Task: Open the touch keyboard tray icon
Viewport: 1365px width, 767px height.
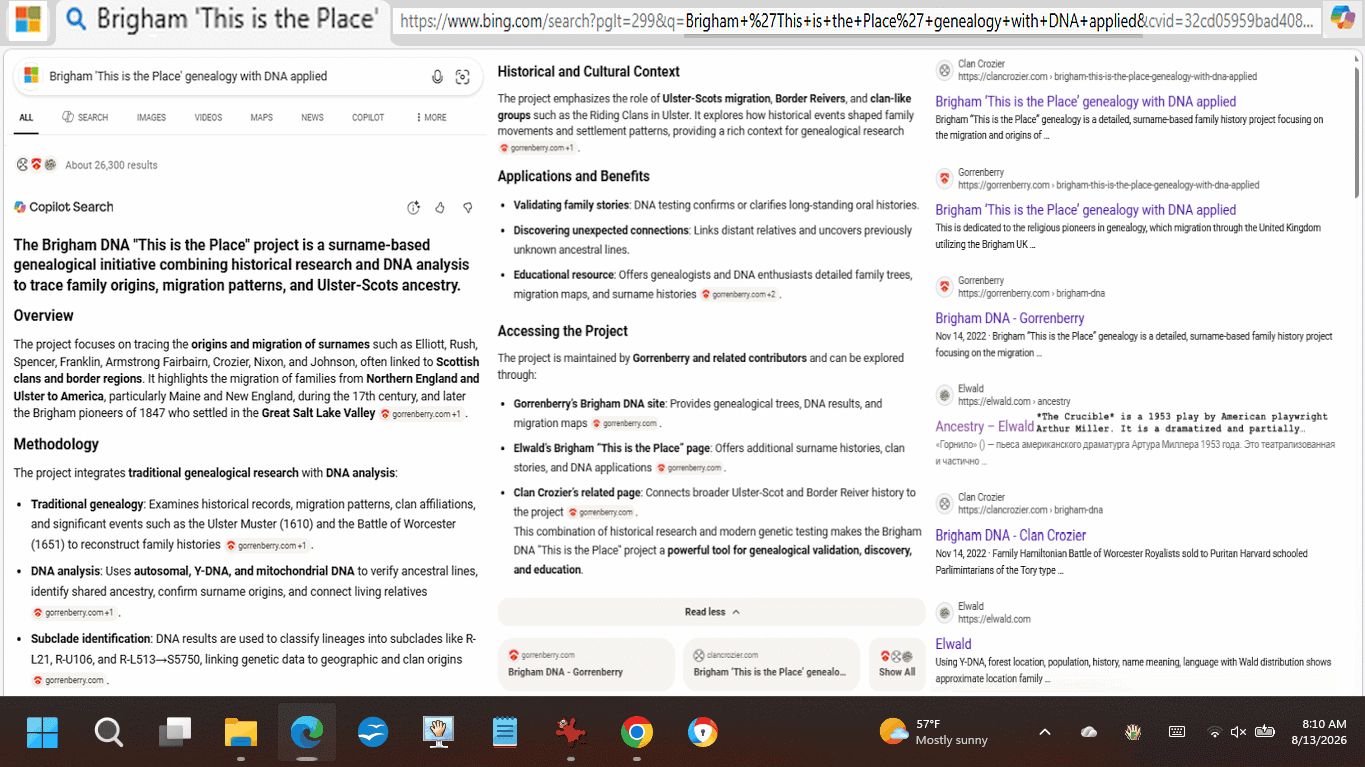Action: click(1177, 732)
